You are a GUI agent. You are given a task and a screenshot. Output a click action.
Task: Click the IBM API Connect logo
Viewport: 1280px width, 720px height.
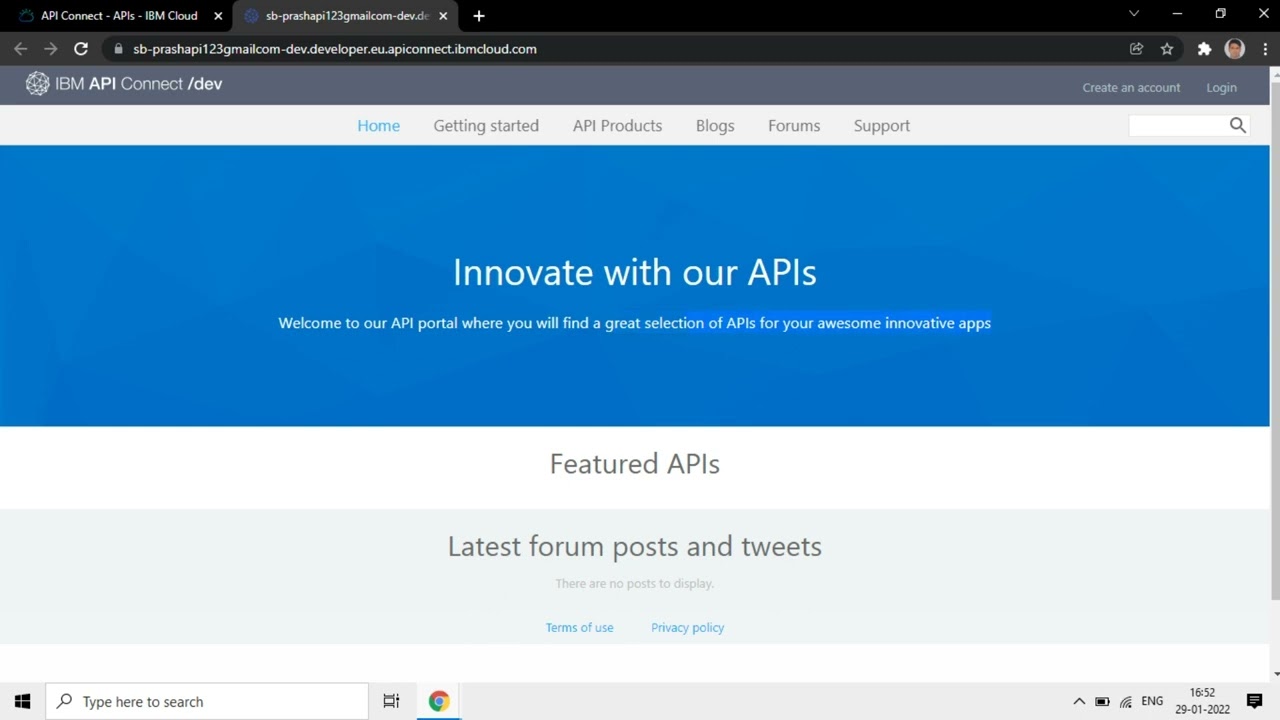[124, 84]
